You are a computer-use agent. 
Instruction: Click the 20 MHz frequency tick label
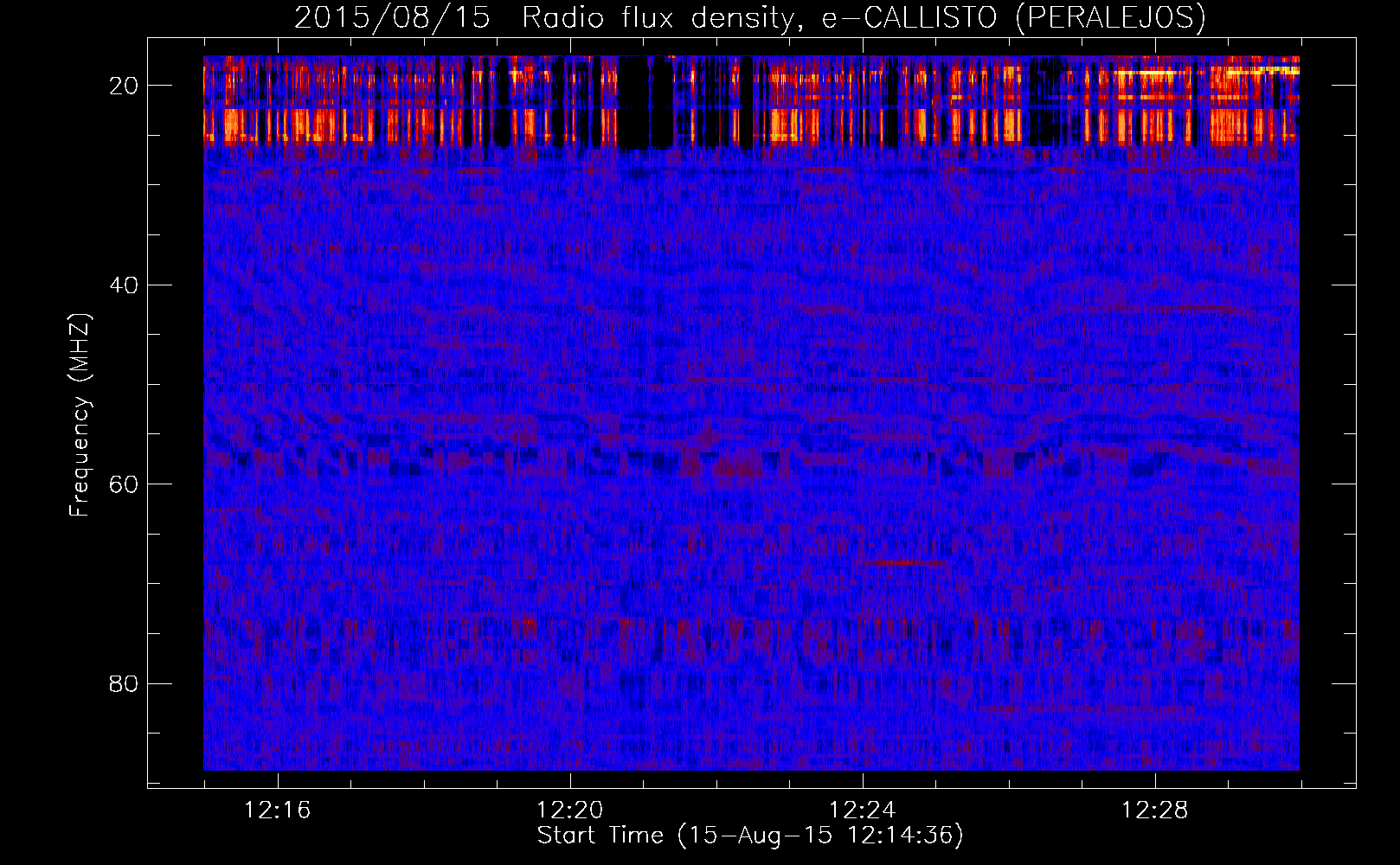point(124,86)
